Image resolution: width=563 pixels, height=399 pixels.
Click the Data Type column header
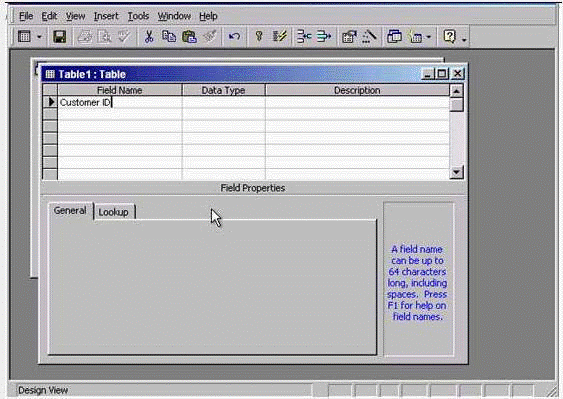224,90
